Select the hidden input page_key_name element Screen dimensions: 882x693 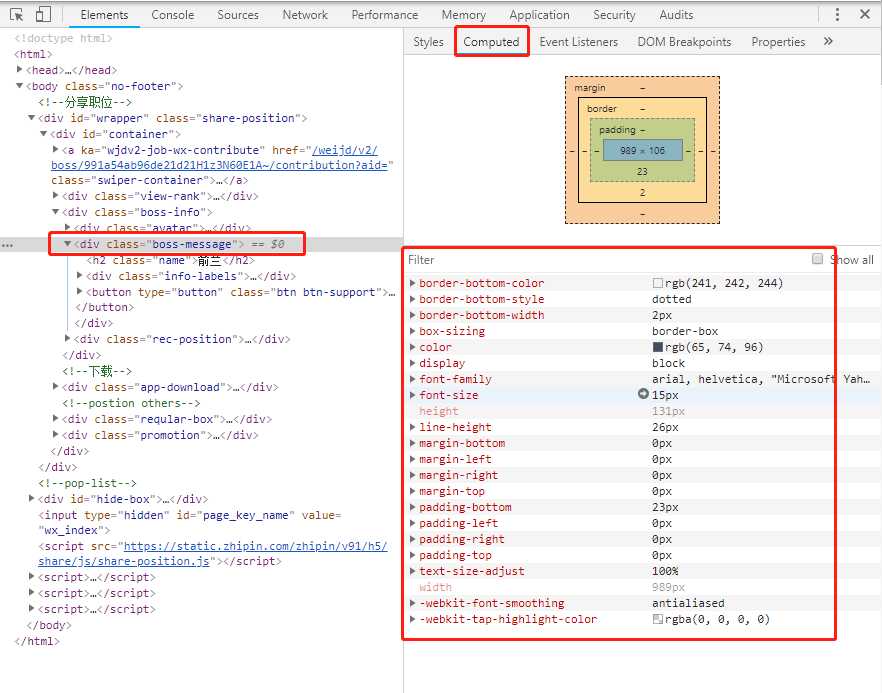pyautogui.click(x=190, y=523)
